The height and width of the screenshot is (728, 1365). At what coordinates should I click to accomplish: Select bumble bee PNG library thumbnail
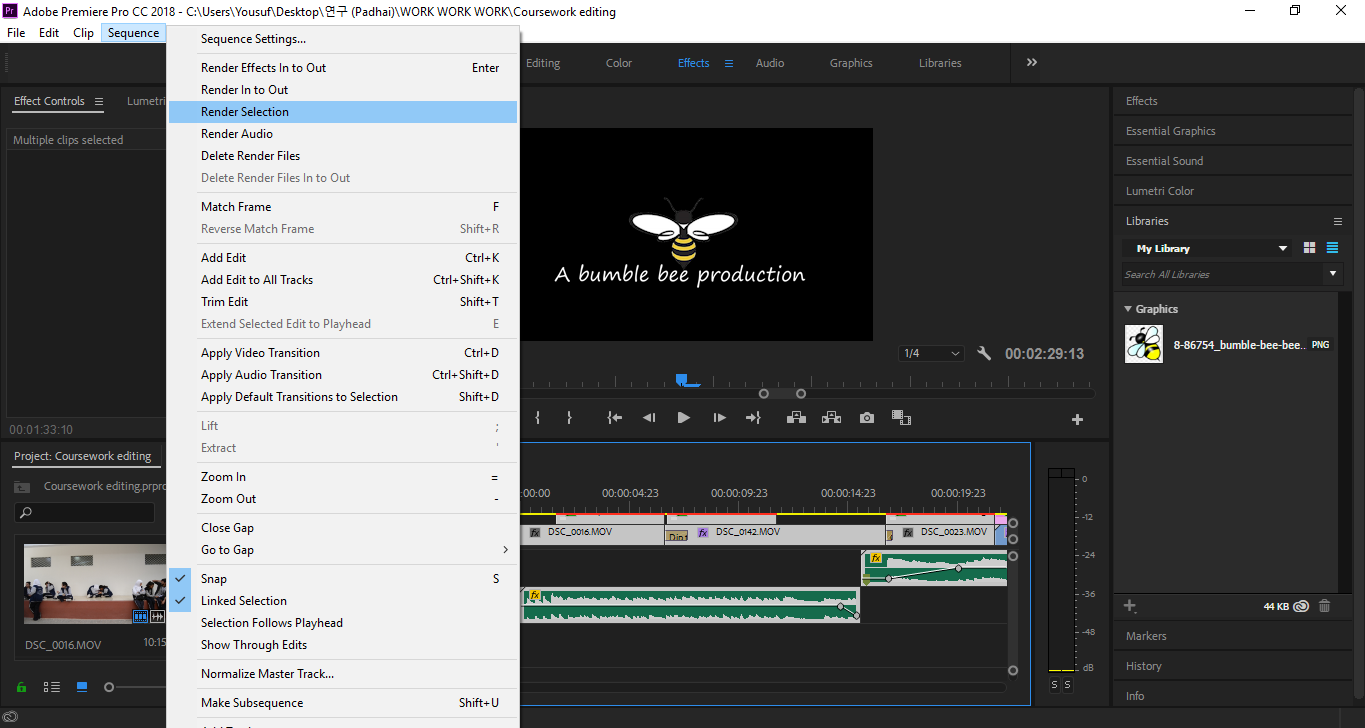click(1144, 344)
